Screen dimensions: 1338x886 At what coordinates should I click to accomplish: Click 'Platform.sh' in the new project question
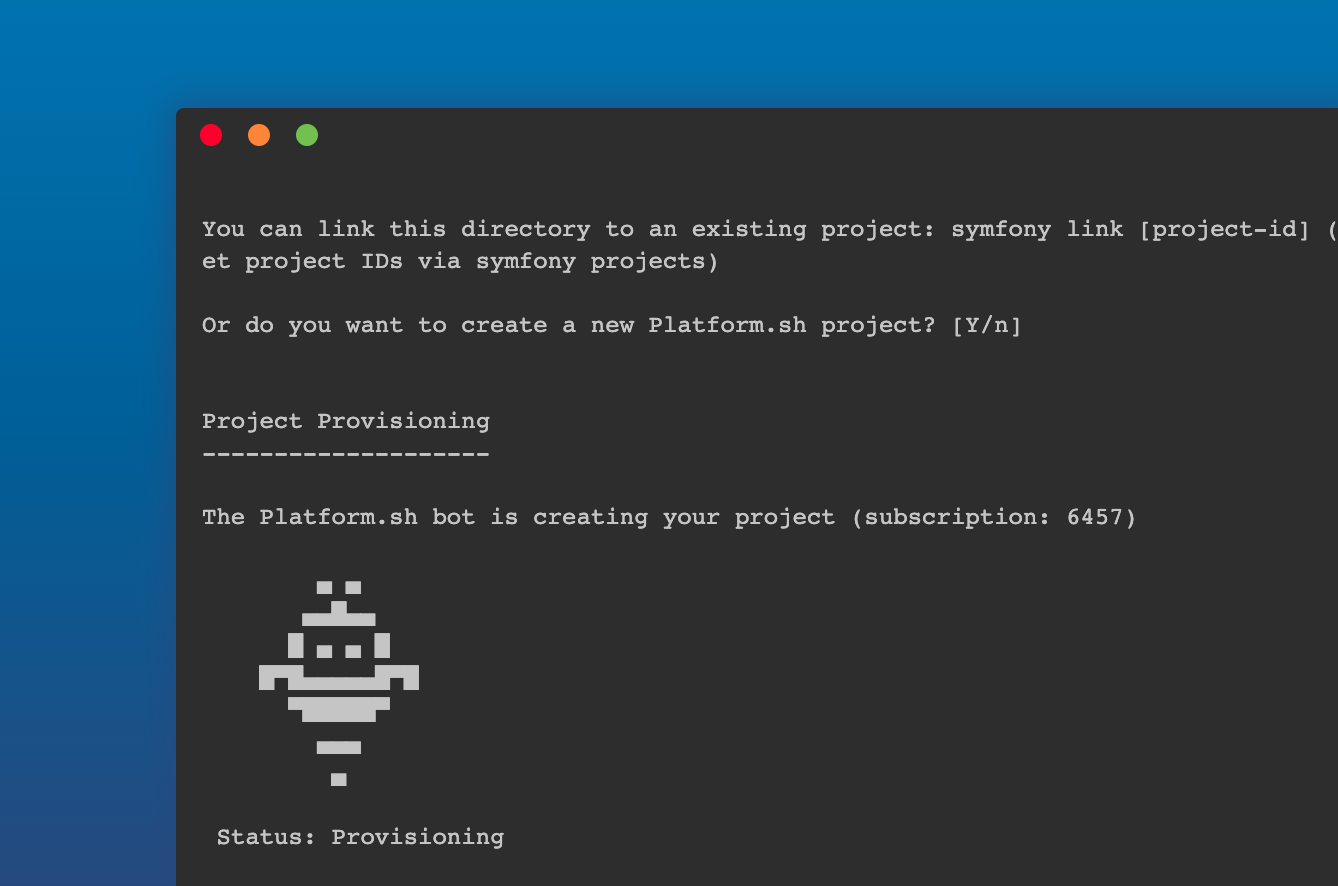pos(727,325)
